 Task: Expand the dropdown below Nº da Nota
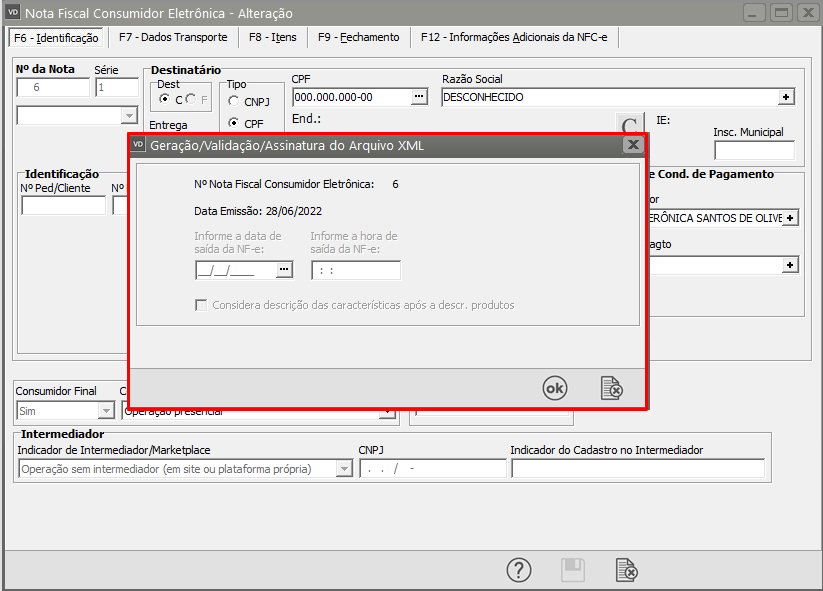click(x=127, y=115)
